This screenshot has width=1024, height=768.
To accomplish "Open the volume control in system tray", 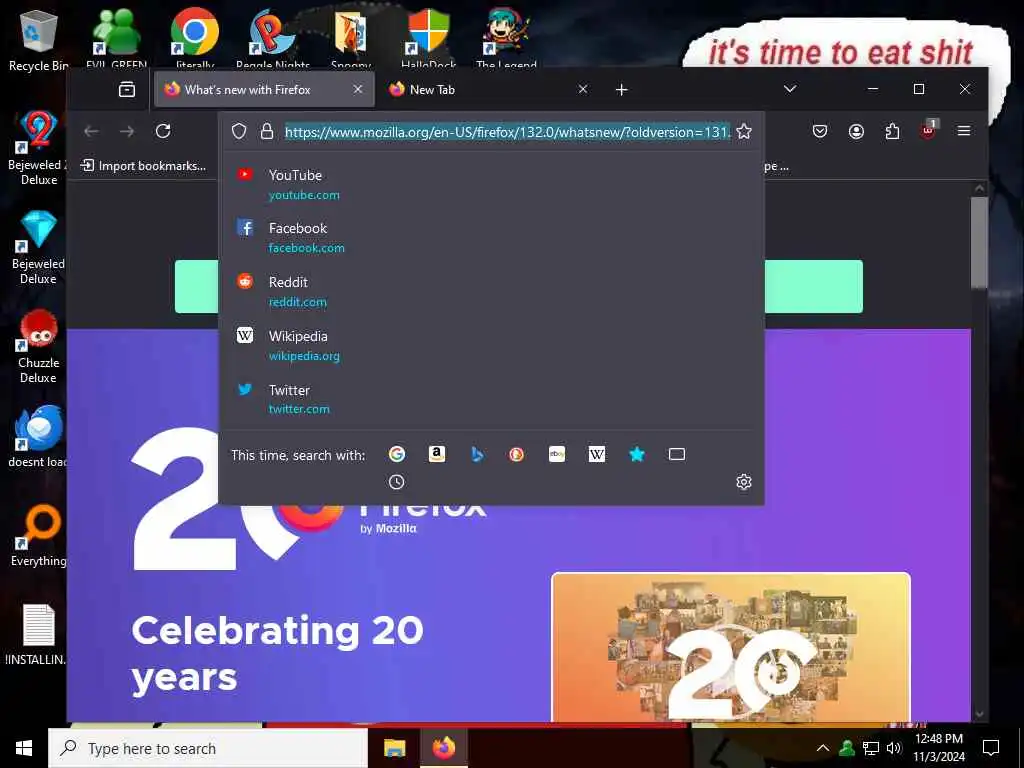I will pos(894,748).
